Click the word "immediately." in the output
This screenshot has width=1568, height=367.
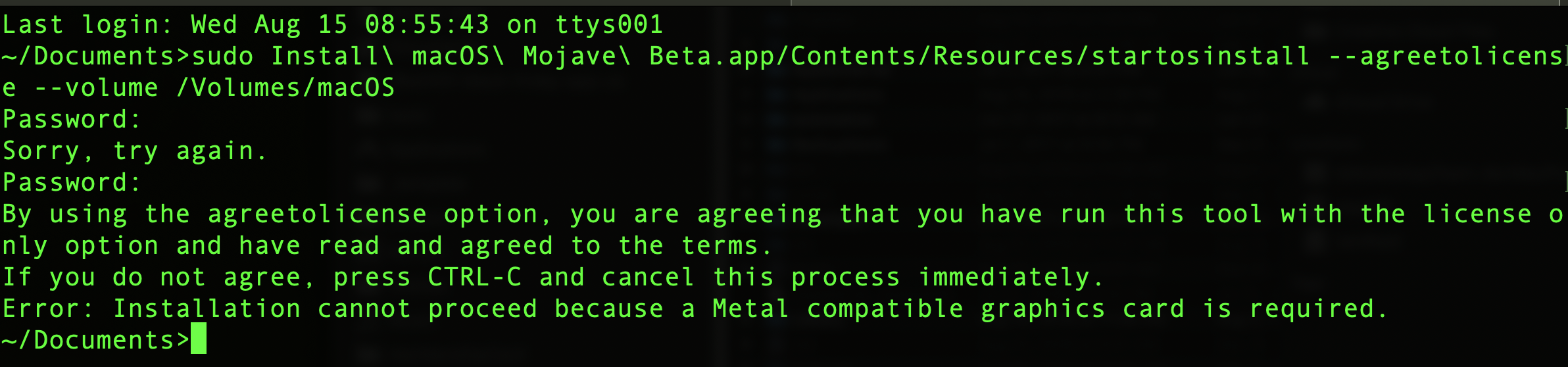coord(1011,278)
